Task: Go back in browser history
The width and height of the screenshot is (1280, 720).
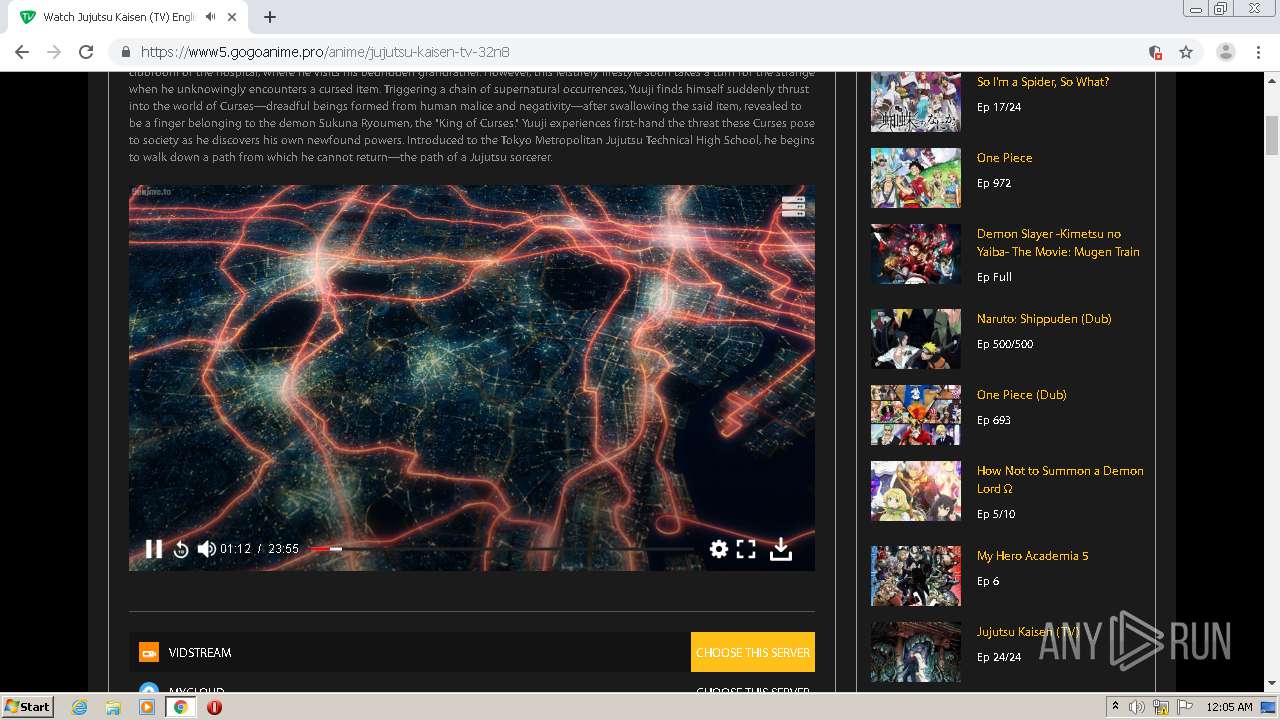Action: [22, 52]
